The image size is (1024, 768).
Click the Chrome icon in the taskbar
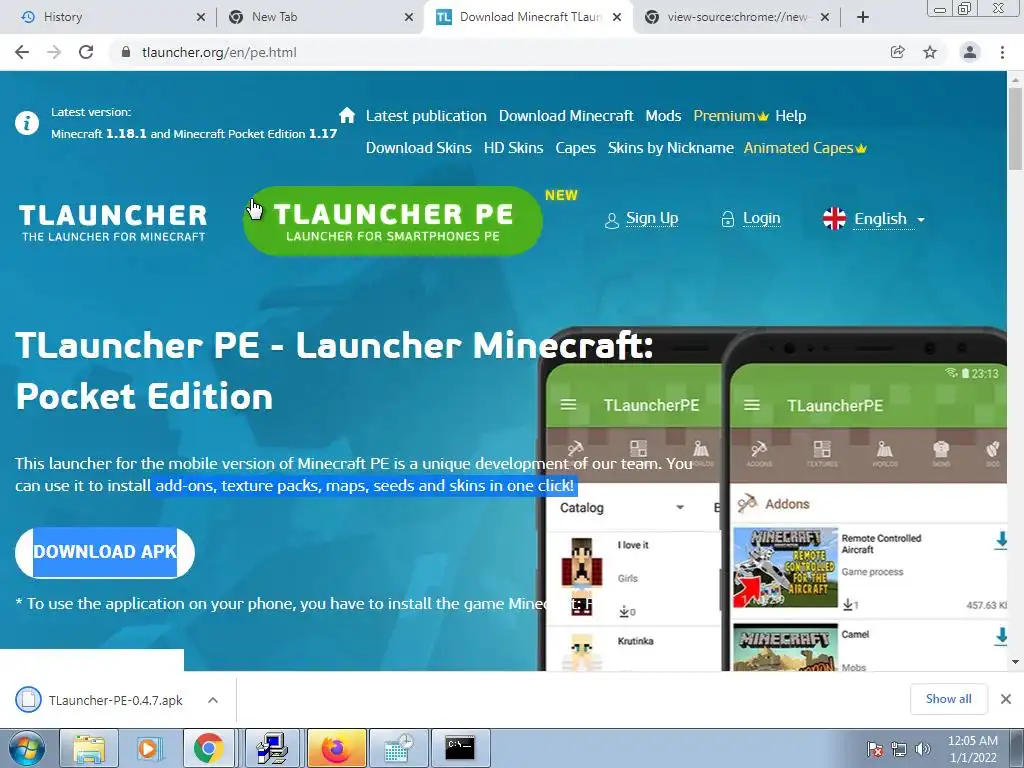208,748
